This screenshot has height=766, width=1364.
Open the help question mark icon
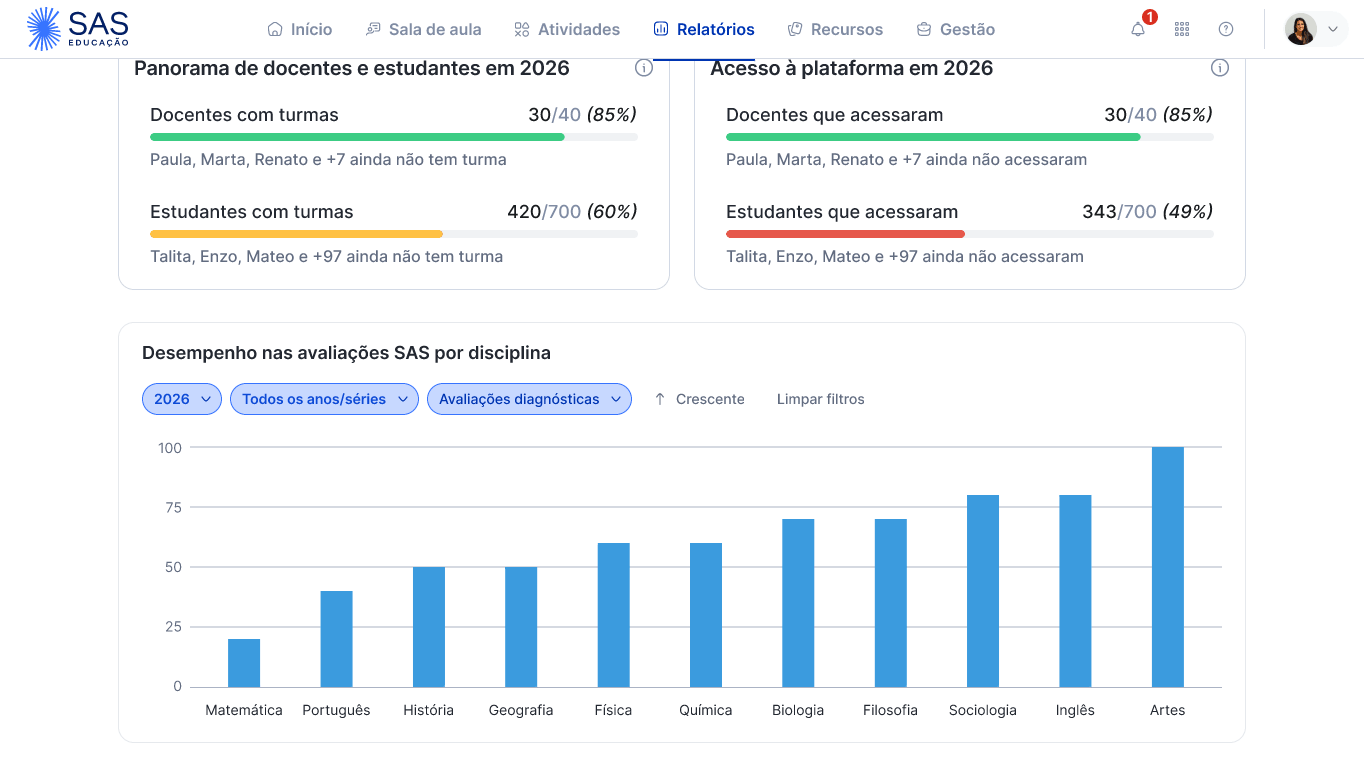point(1225,29)
